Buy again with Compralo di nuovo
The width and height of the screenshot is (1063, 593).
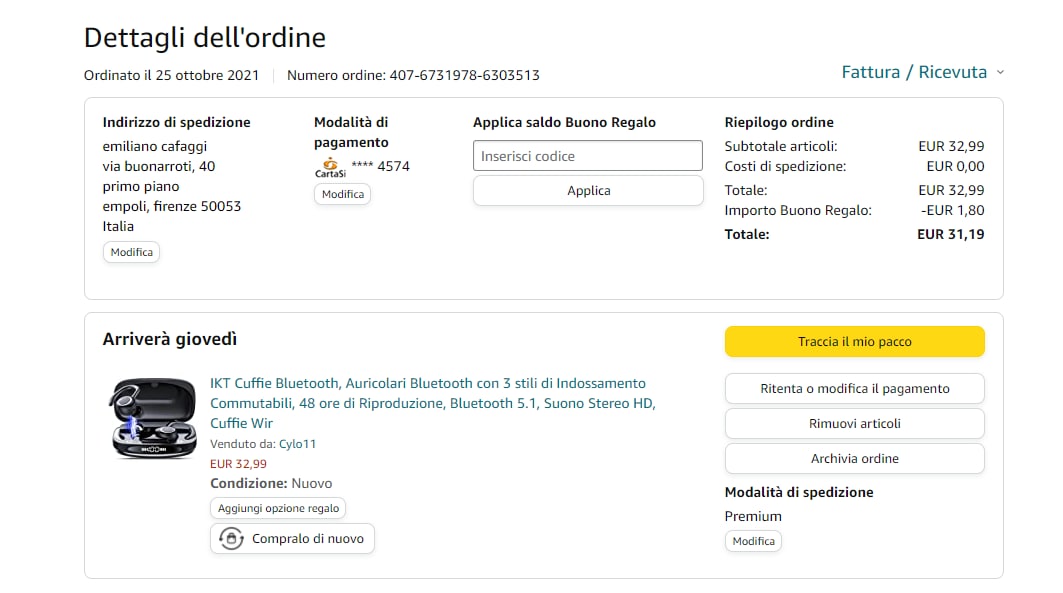308,539
